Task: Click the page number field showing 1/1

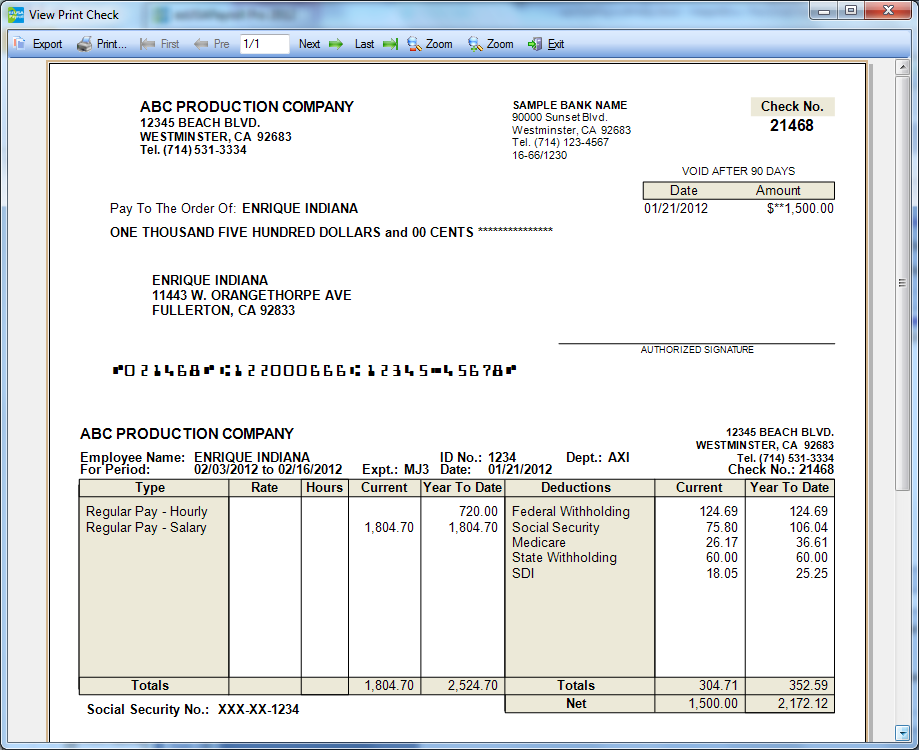Action: 264,44
